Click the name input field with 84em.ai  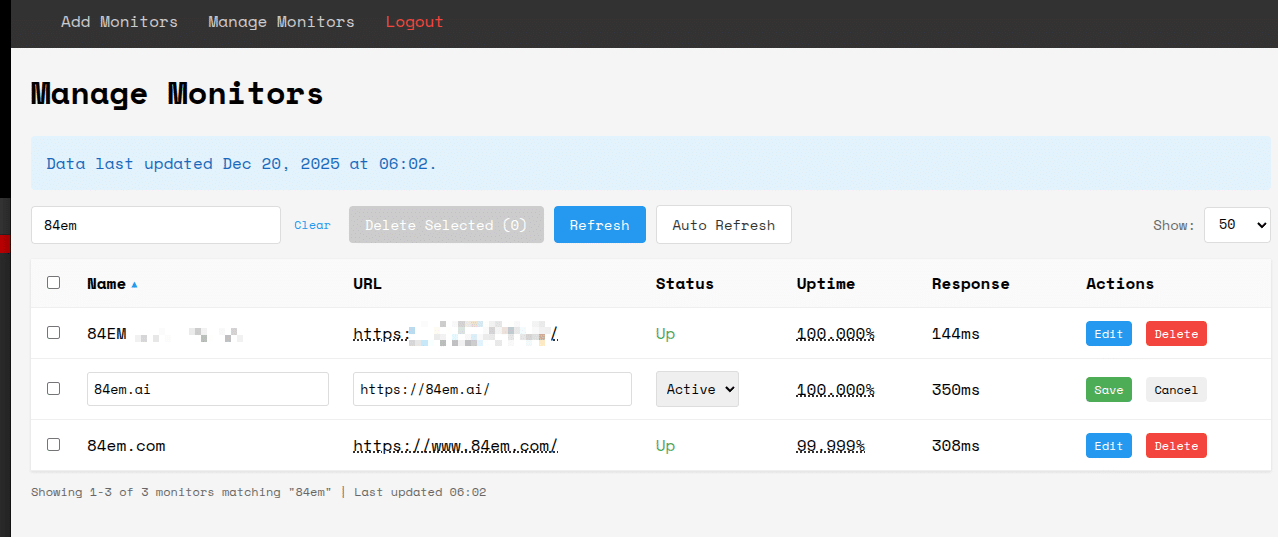pyautogui.click(x=208, y=389)
